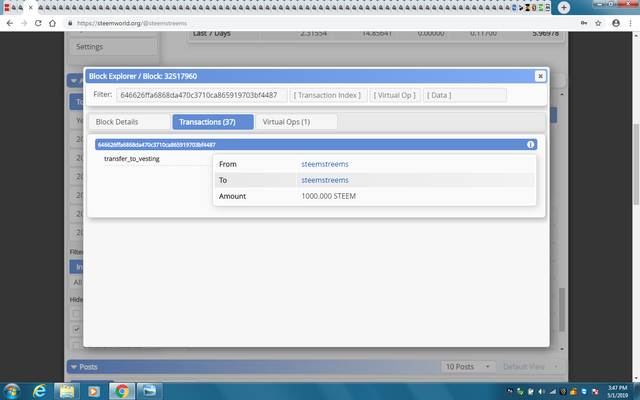Open the browser home page
Viewport: 640px width, 400px height.
pos(52,23)
